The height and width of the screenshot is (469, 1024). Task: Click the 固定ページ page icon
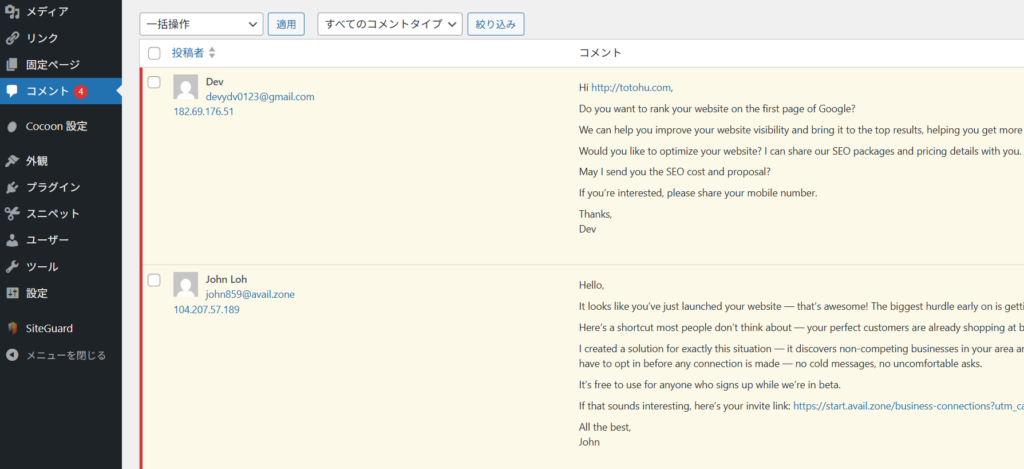(x=12, y=65)
